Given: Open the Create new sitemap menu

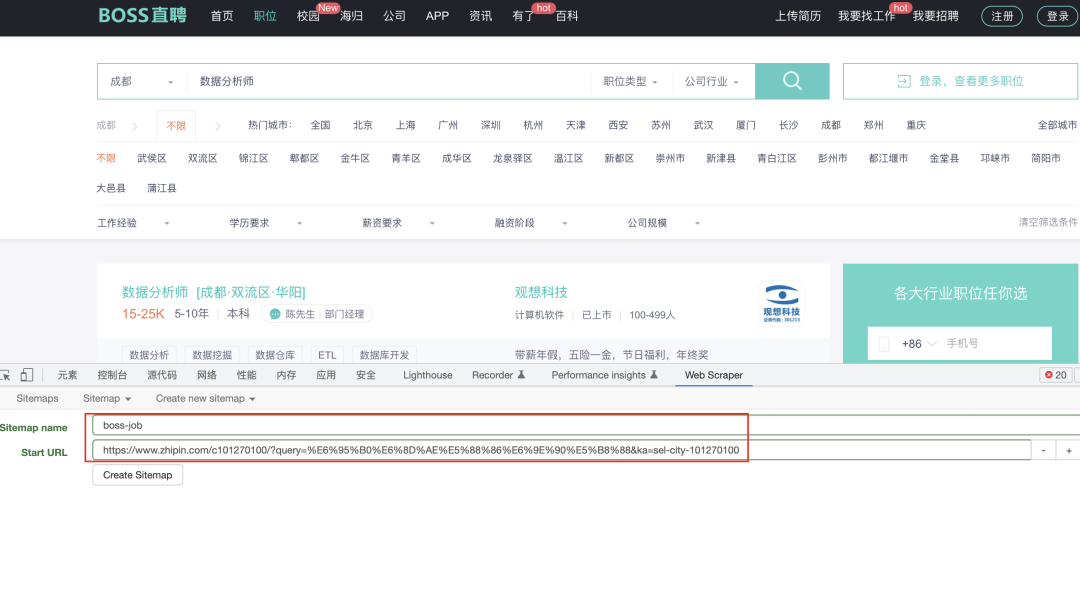Looking at the screenshot, I should click(205, 398).
